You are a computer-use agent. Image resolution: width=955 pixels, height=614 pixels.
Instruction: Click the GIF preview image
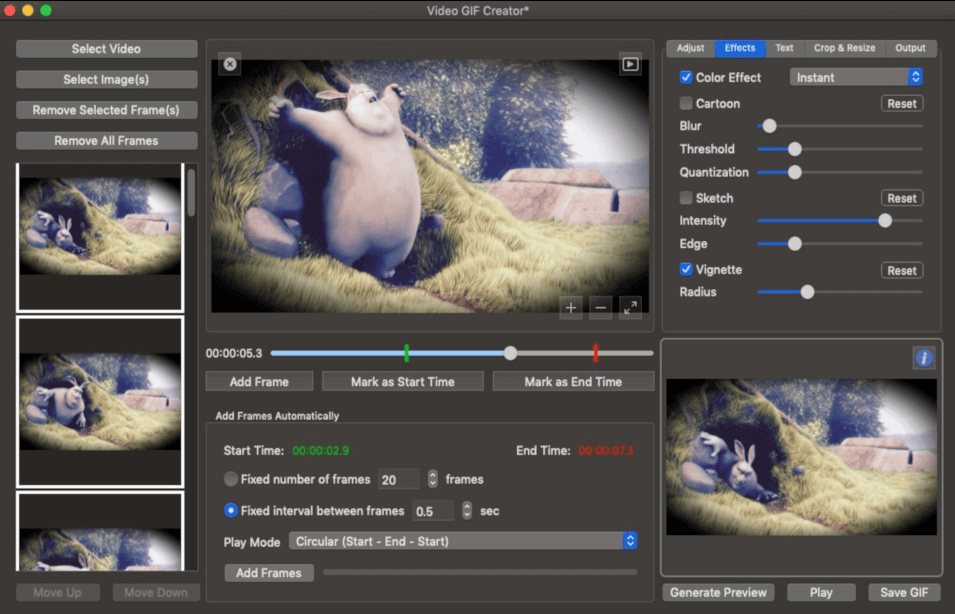point(802,457)
